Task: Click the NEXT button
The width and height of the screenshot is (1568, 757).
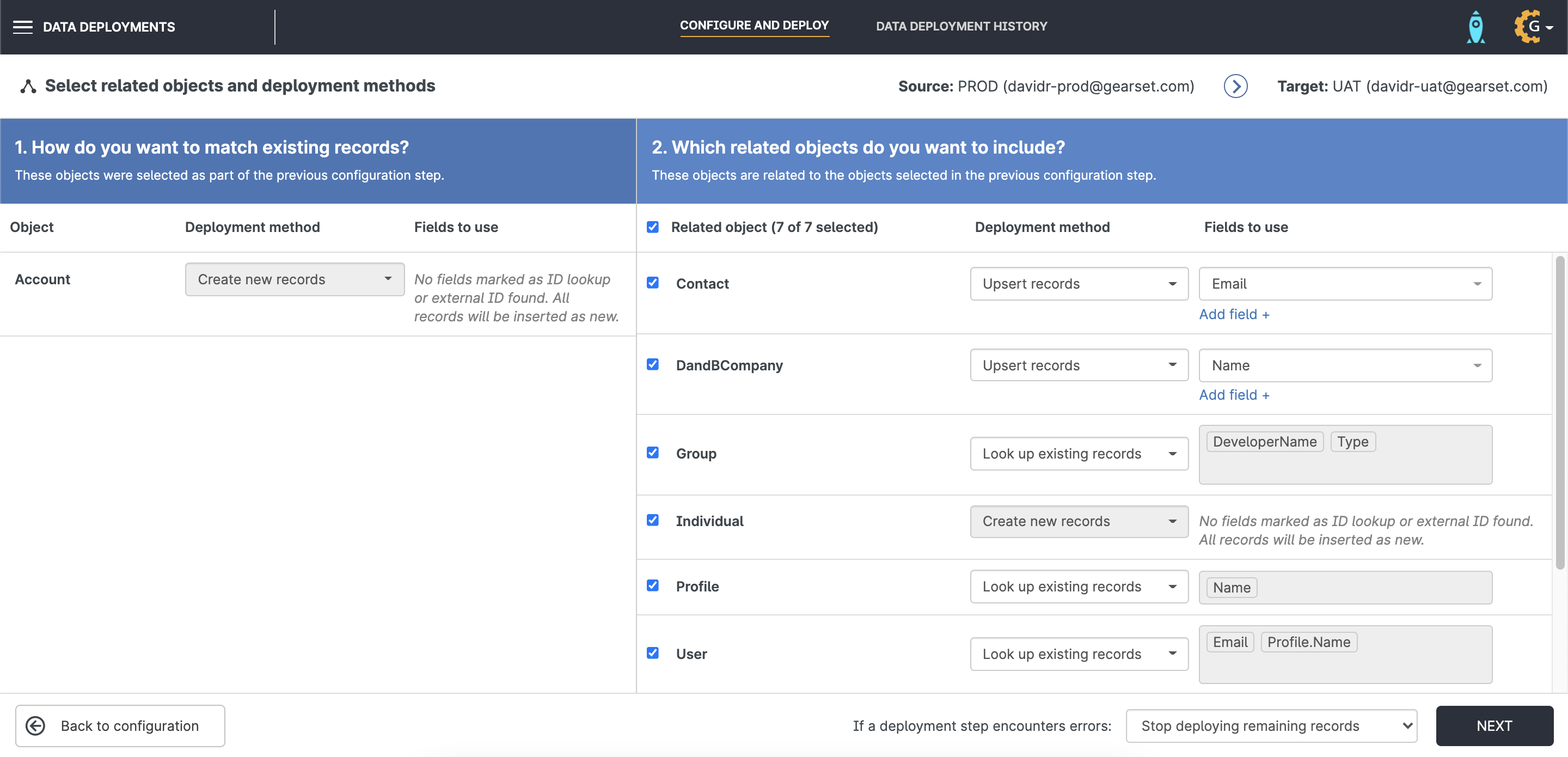Action: pos(1494,726)
